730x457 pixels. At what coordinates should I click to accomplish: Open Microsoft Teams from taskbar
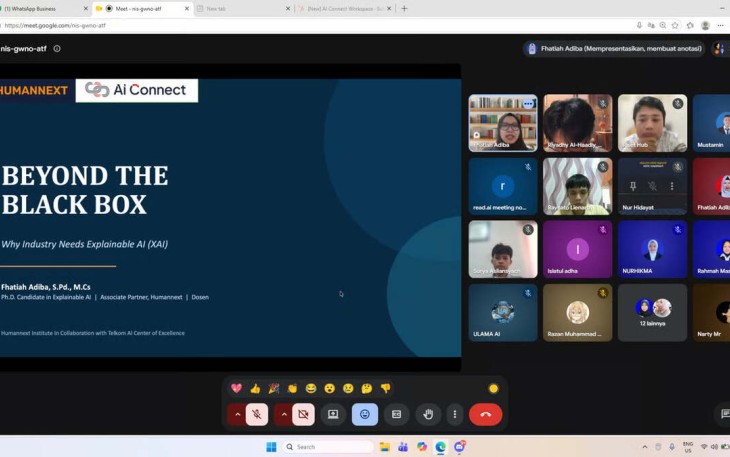pyautogui.click(x=403, y=447)
